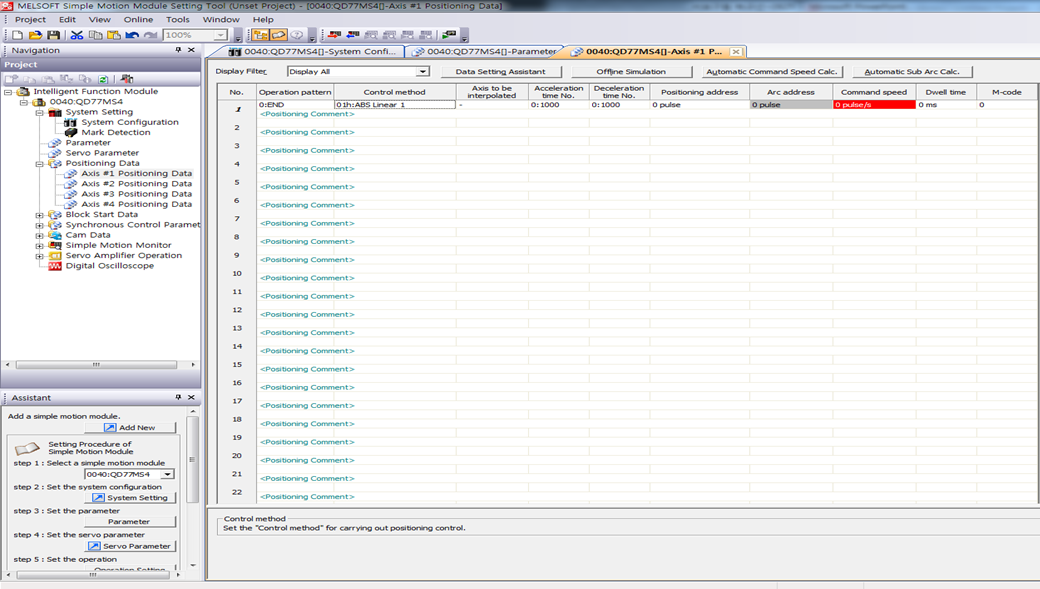The image size is (1040, 589).
Task: Close the Navigation panel
Action: [192, 50]
